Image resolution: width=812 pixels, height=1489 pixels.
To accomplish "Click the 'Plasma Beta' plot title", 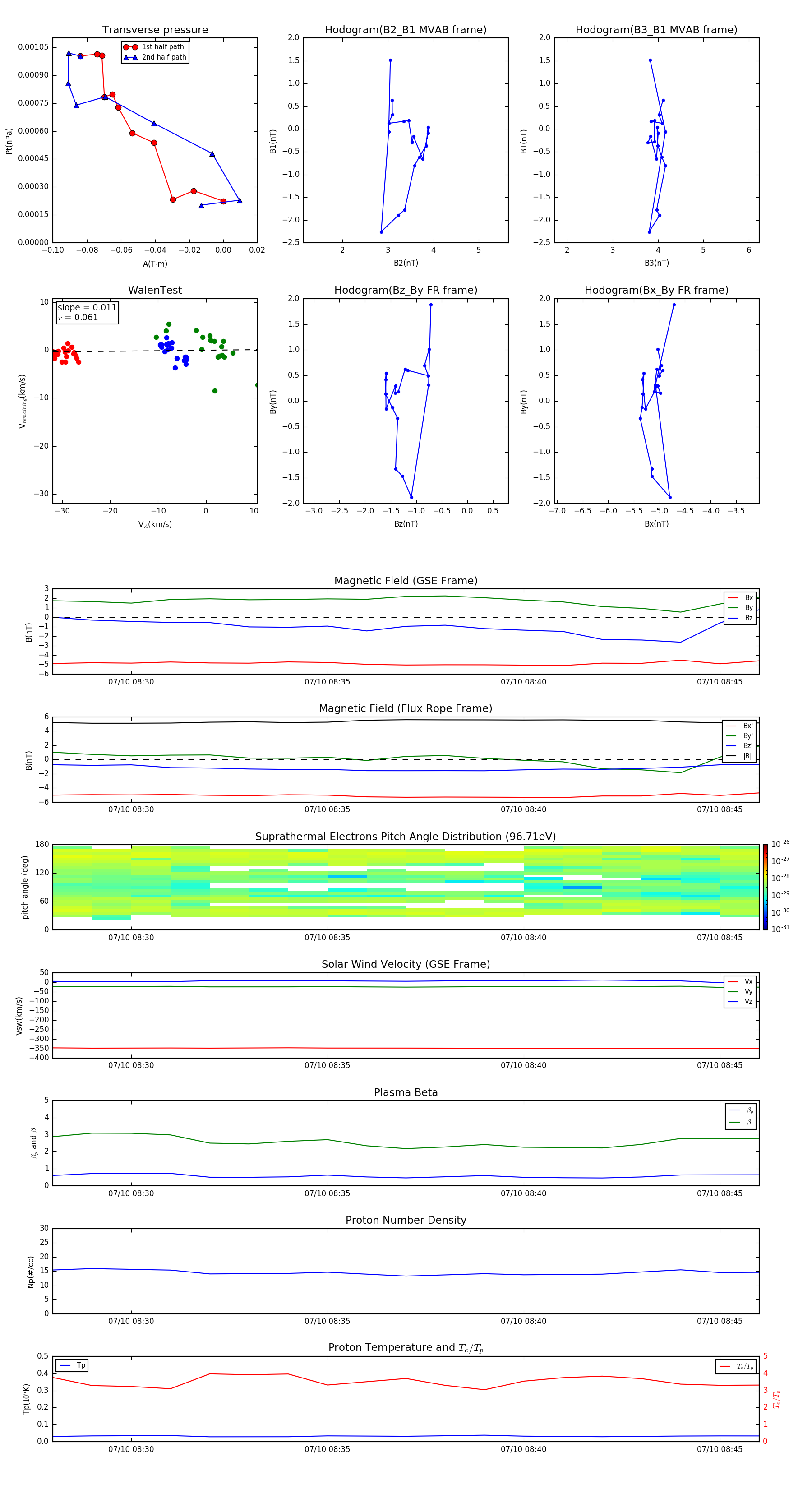I will coord(406,1093).
